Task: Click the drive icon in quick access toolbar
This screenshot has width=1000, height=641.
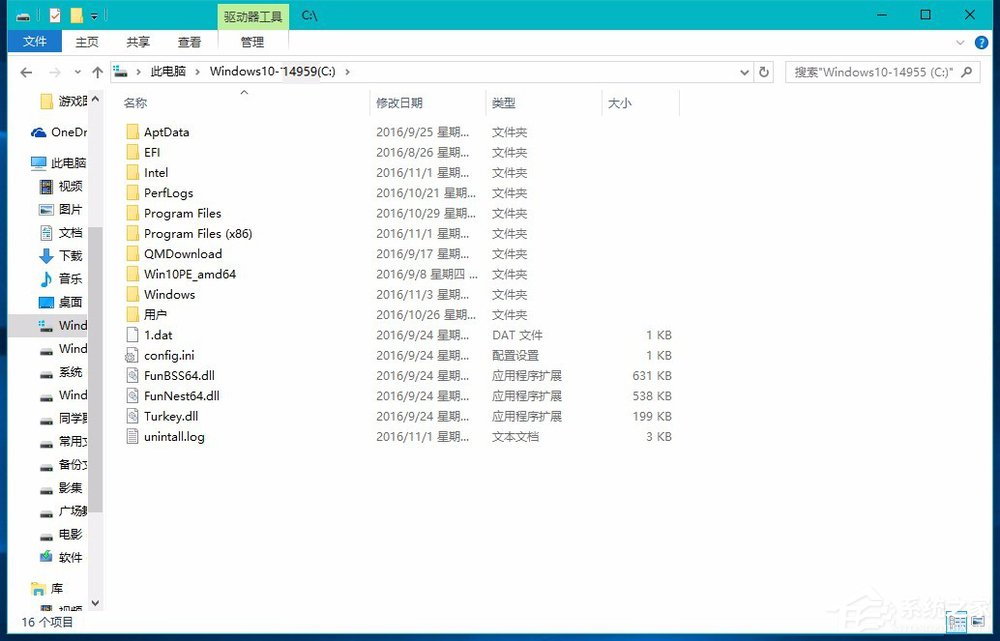Action: click(x=23, y=15)
